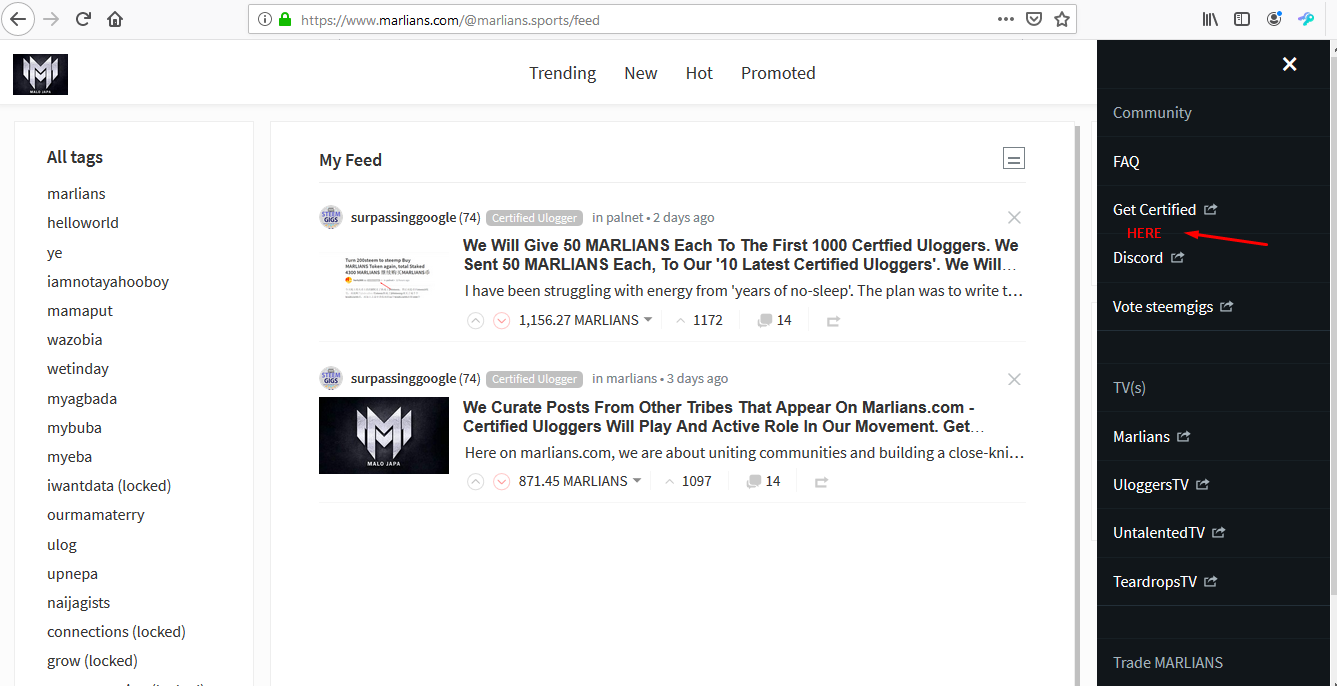
Task: Open the Promoted tab
Action: coord(778,73)
